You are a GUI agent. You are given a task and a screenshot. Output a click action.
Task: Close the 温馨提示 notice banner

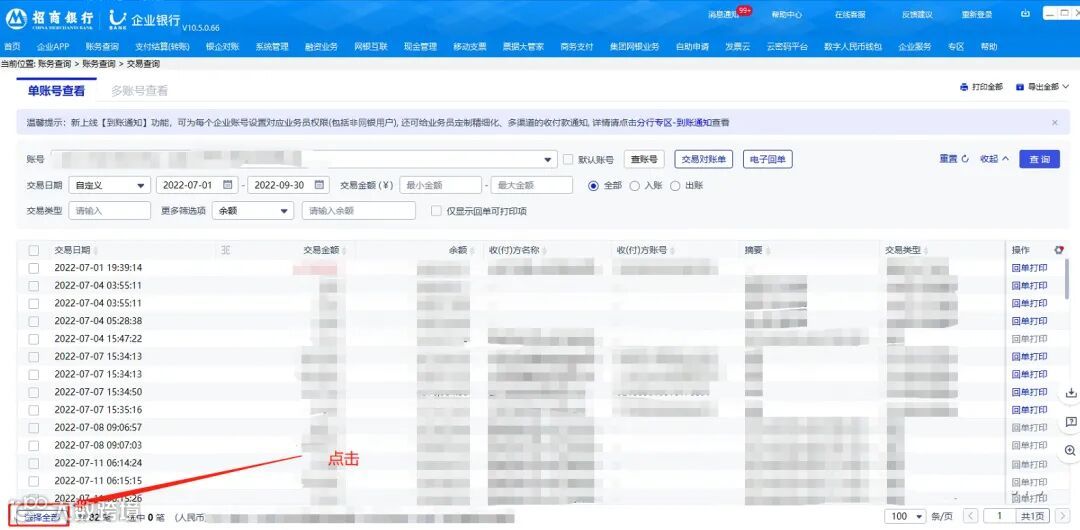(x=1055, y=122)
